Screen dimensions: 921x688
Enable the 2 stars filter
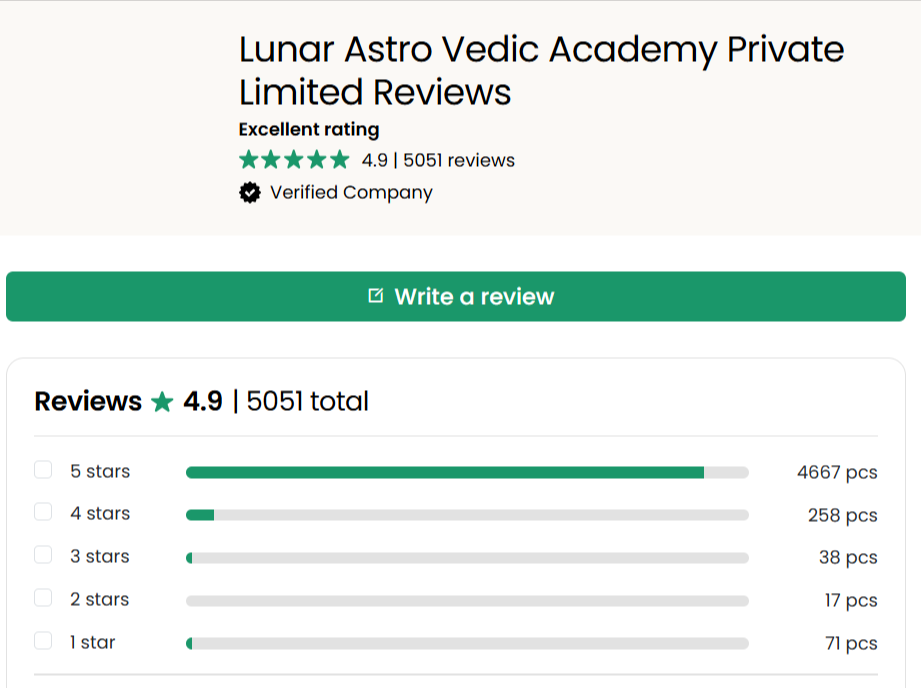43,598
